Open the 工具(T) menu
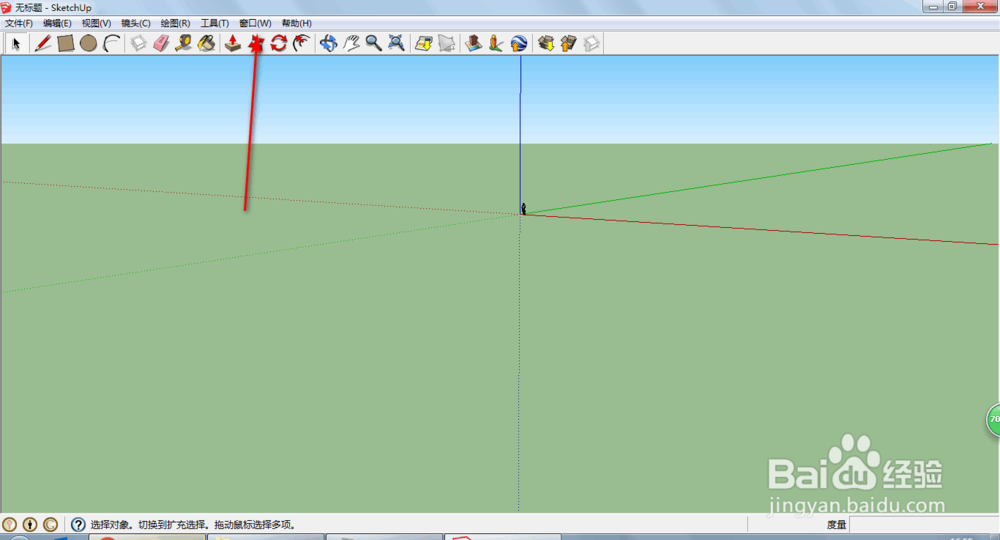The width and height of the screenshot is (1000, 540). coord(215,23)
